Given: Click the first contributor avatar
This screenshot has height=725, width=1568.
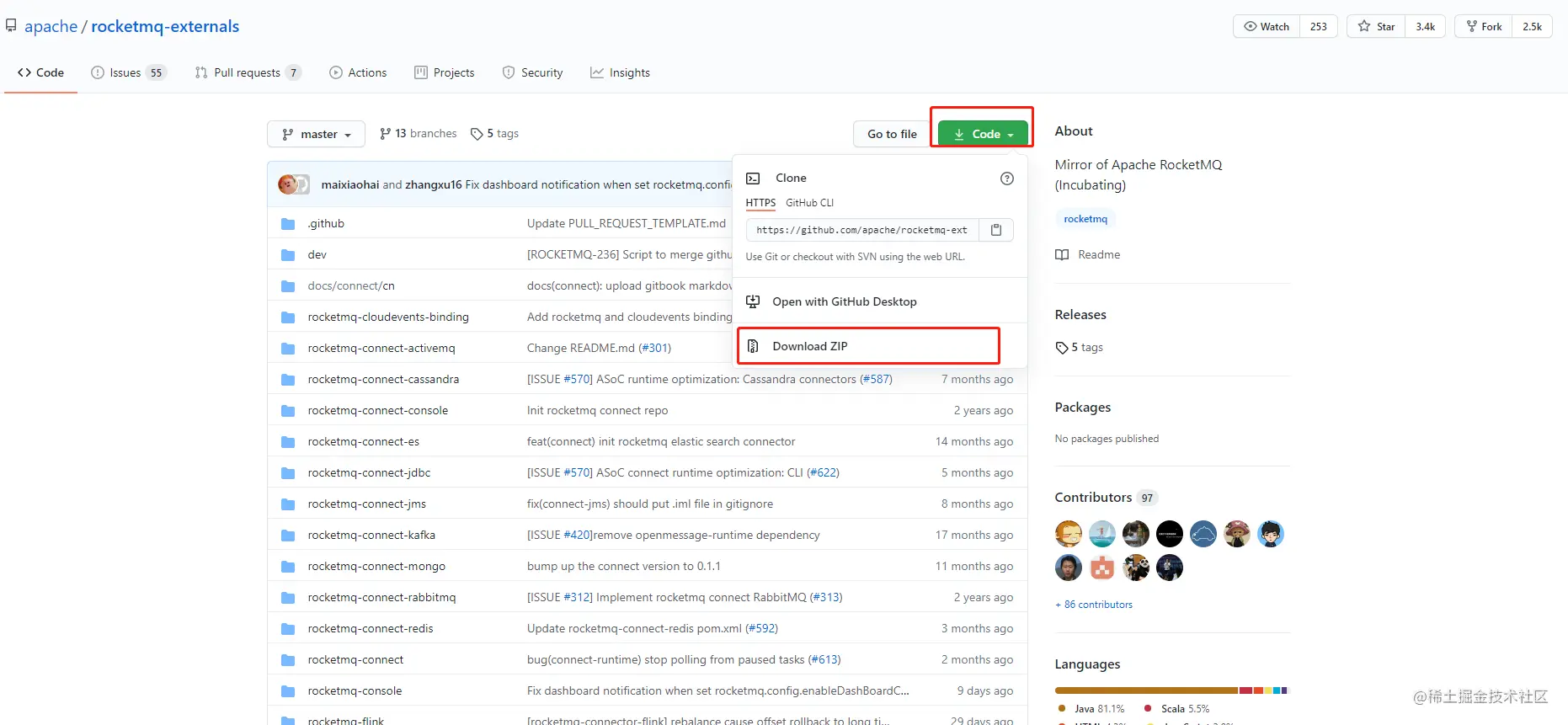Looking at the screenshot, I should 1069,534.
